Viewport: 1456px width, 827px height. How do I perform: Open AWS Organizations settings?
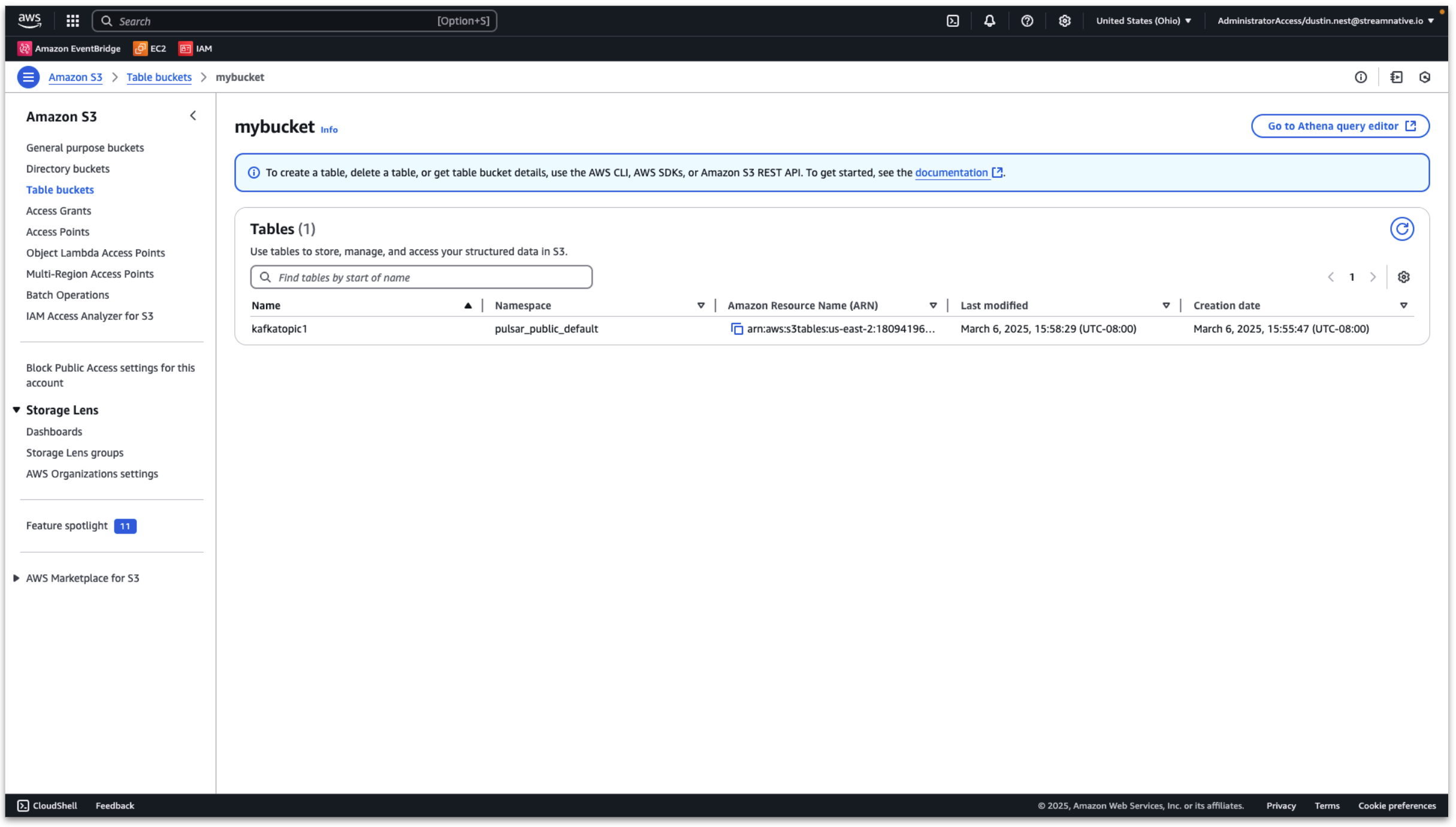coord(92,474)
